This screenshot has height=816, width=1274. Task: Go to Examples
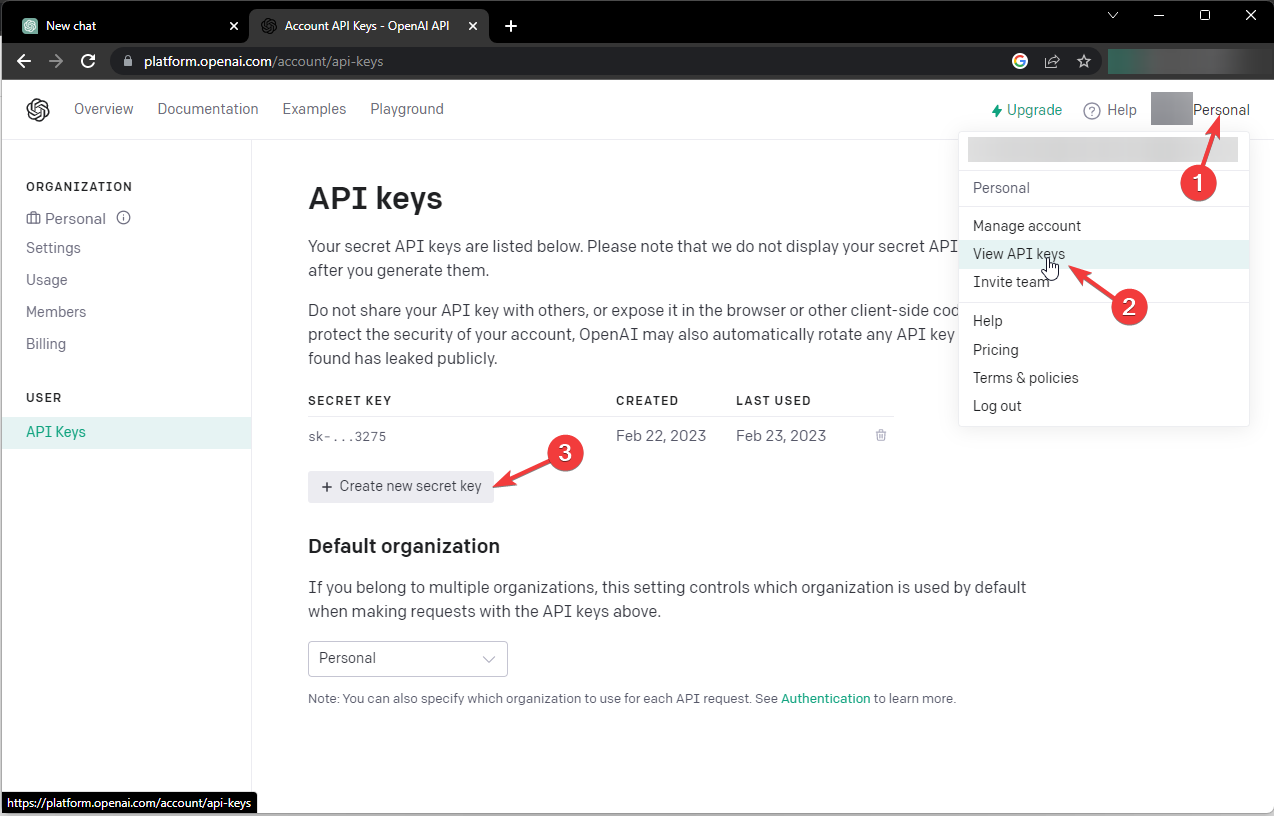tap(314, 109)
